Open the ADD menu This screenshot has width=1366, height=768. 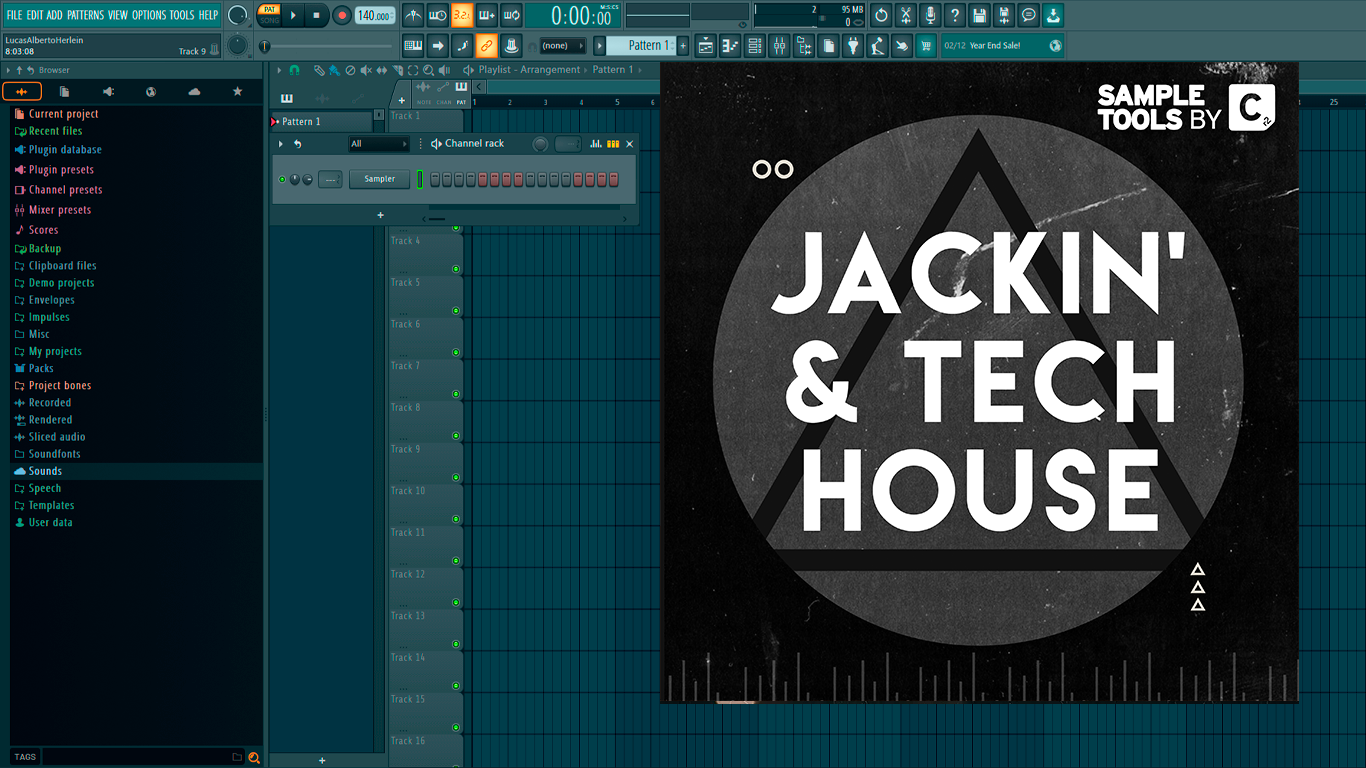coord(54,15)
